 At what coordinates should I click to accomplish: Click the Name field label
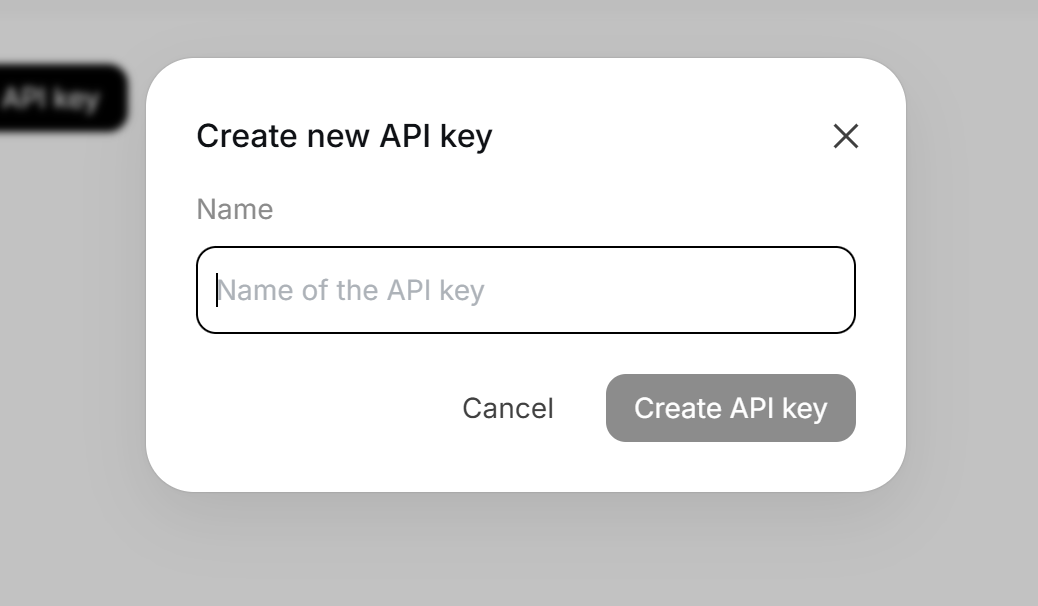tap(234, 209)
